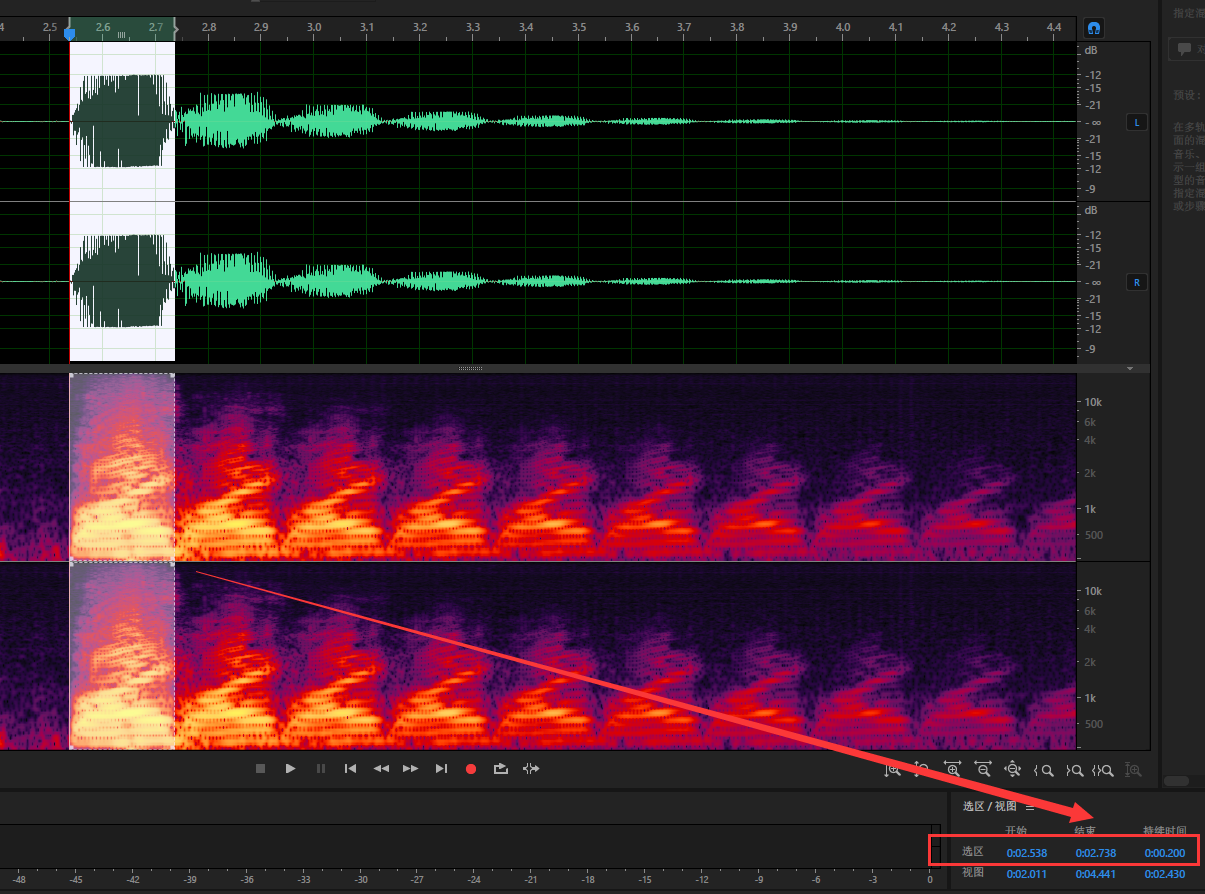Click the Fast Forward button
The height and width of the screenshot is (894, 1205).
pyautogui.click(x=410, y=769)
